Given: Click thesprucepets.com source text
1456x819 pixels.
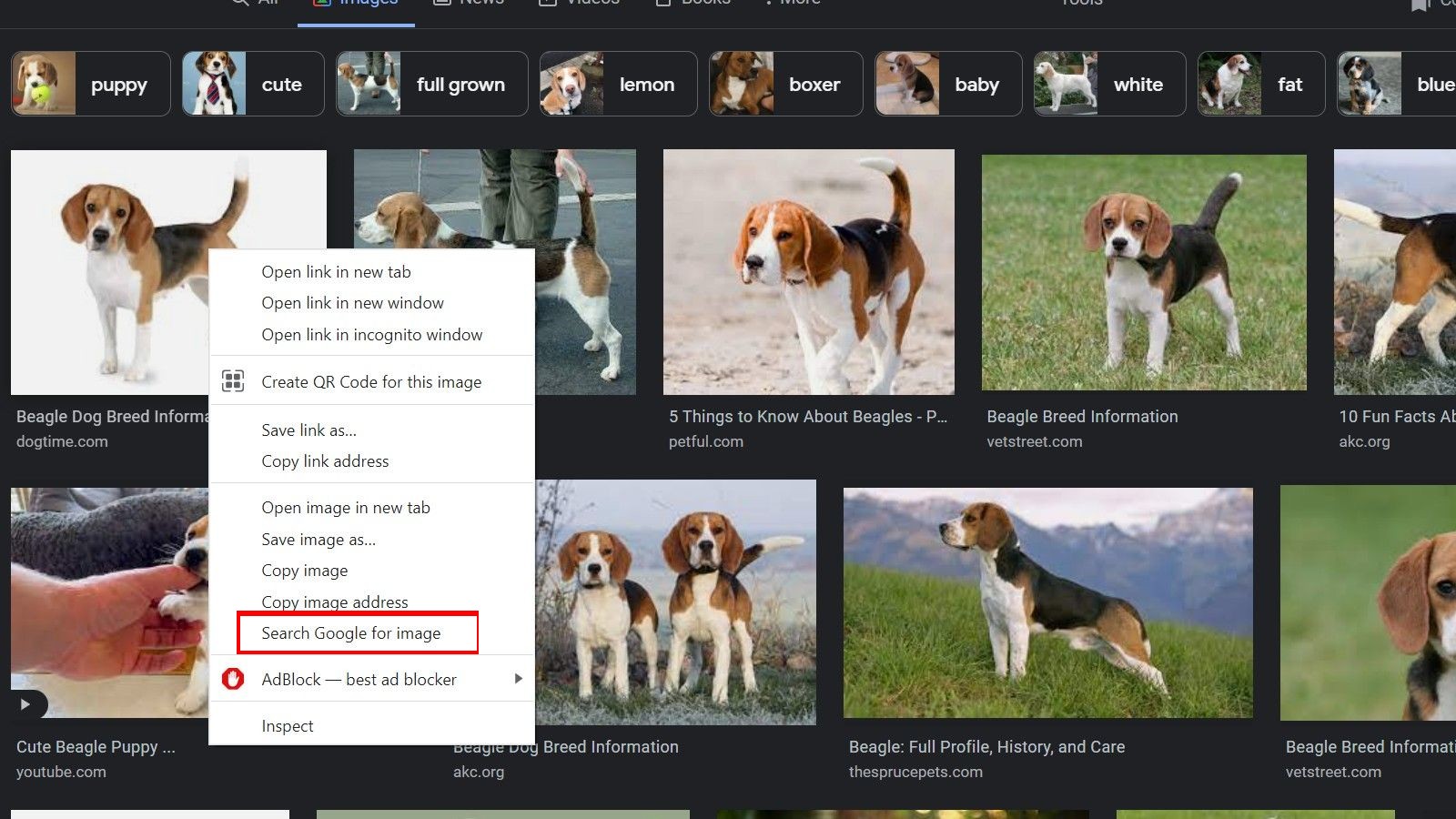Looking at the screenshot, I should 915,772.
